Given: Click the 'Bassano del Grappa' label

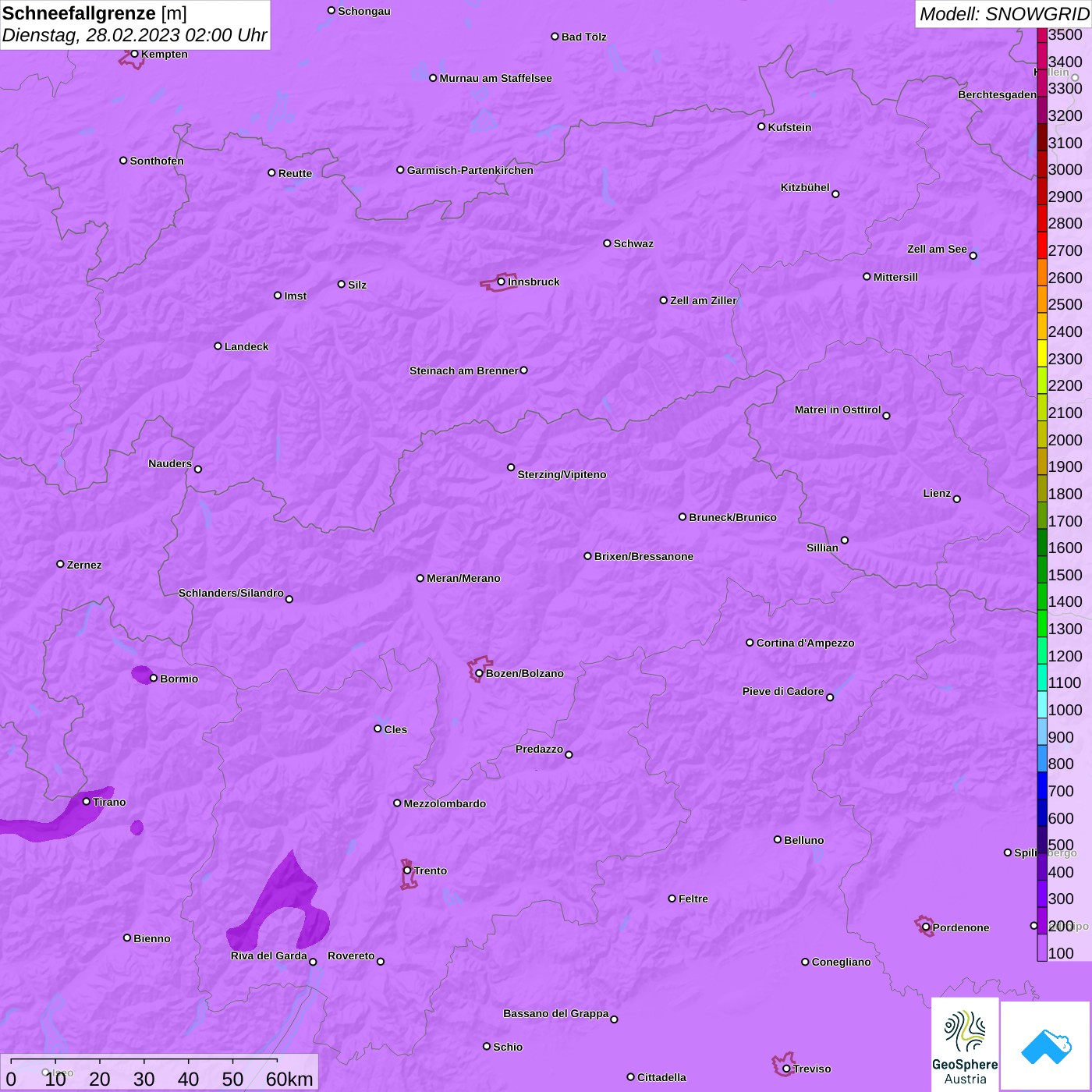Looking at the screenshot, I should 556,1013.
